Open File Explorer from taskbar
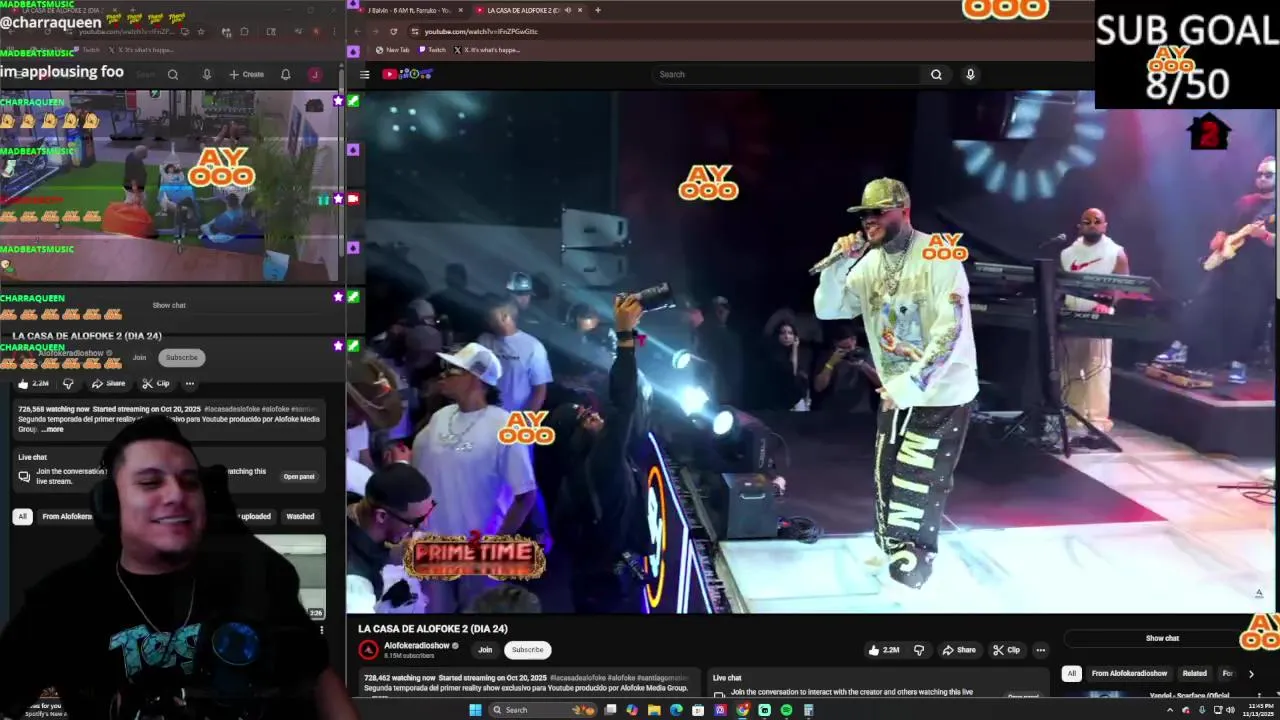This screenshot has height=720, width=1280. (x=654, y=710)
